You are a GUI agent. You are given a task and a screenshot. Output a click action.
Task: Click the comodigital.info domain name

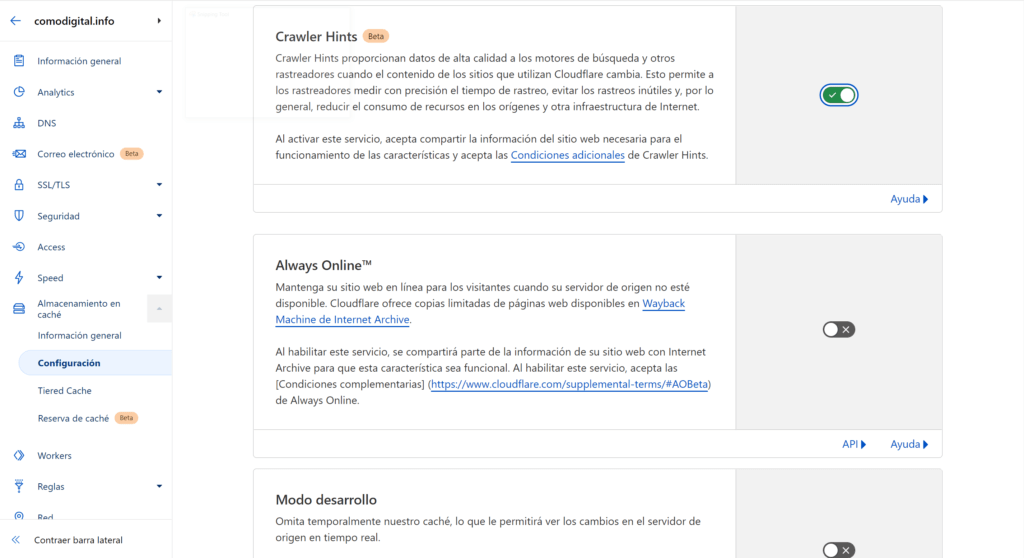(74, 21)
